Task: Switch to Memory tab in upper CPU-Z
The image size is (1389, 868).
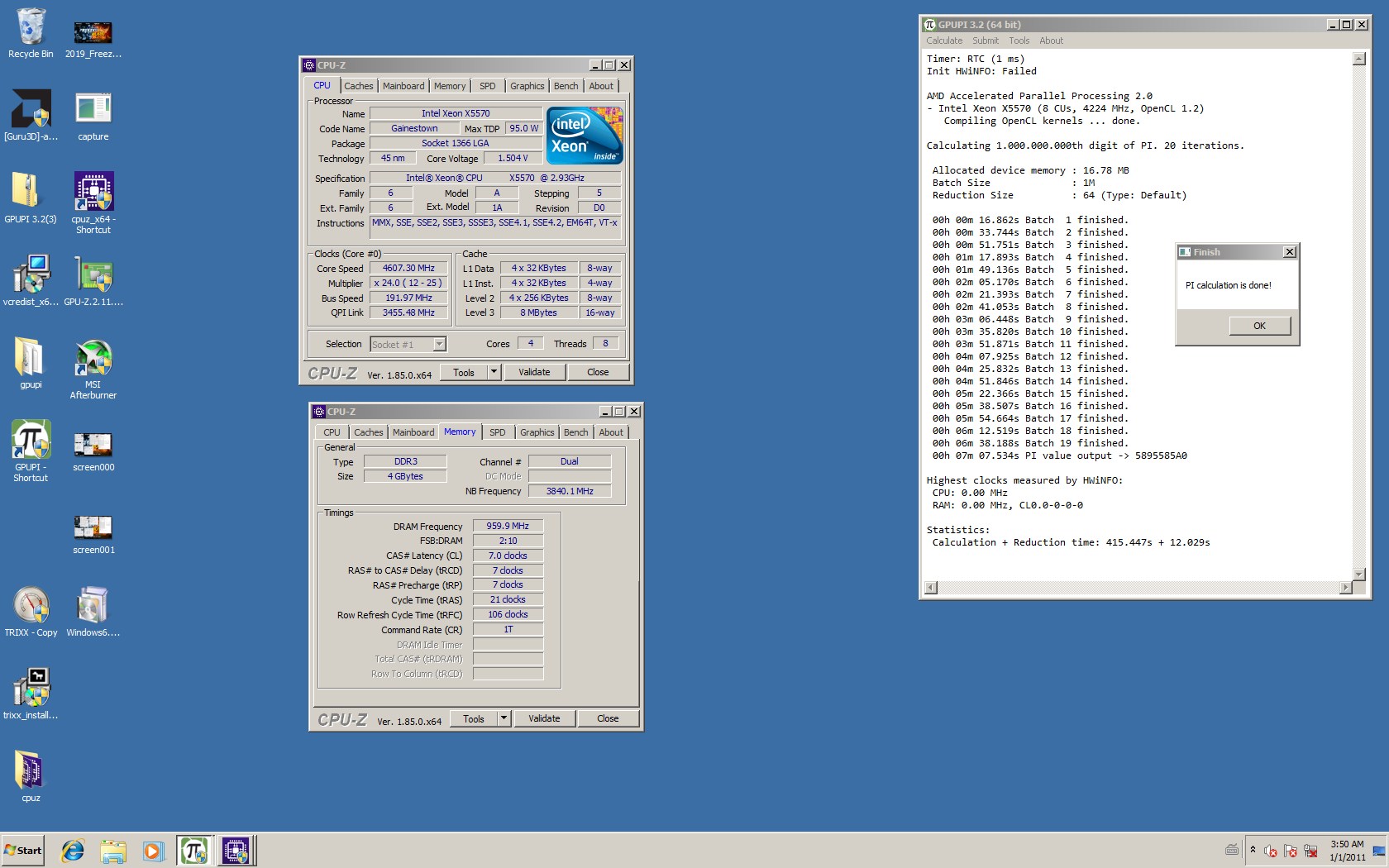Action: pos(450,86)
